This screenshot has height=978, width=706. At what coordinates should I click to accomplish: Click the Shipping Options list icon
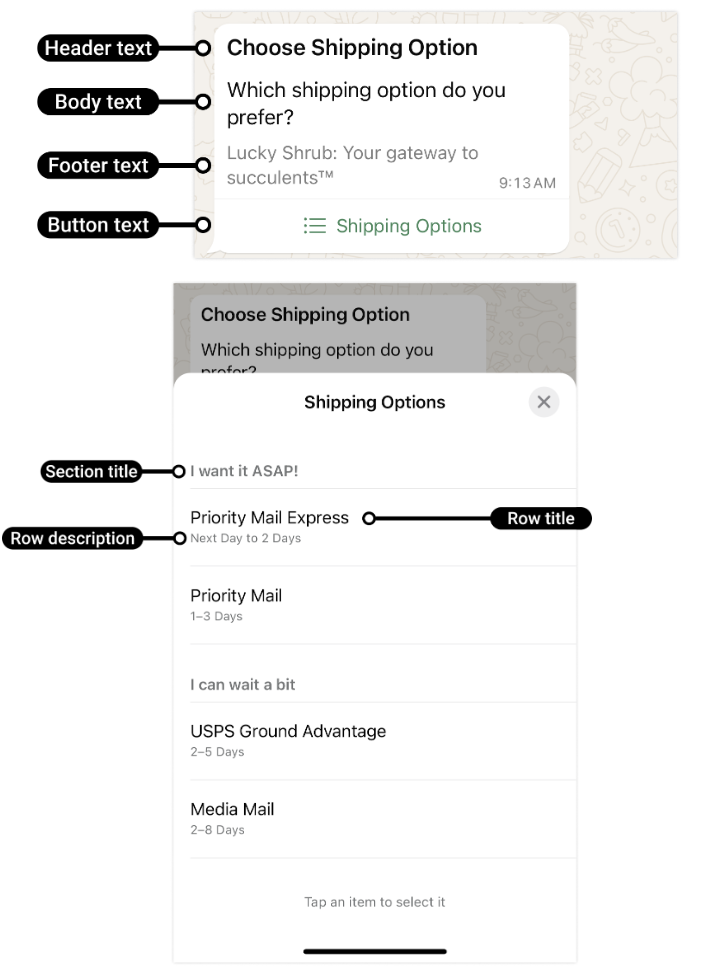click(x=315, y=226)
